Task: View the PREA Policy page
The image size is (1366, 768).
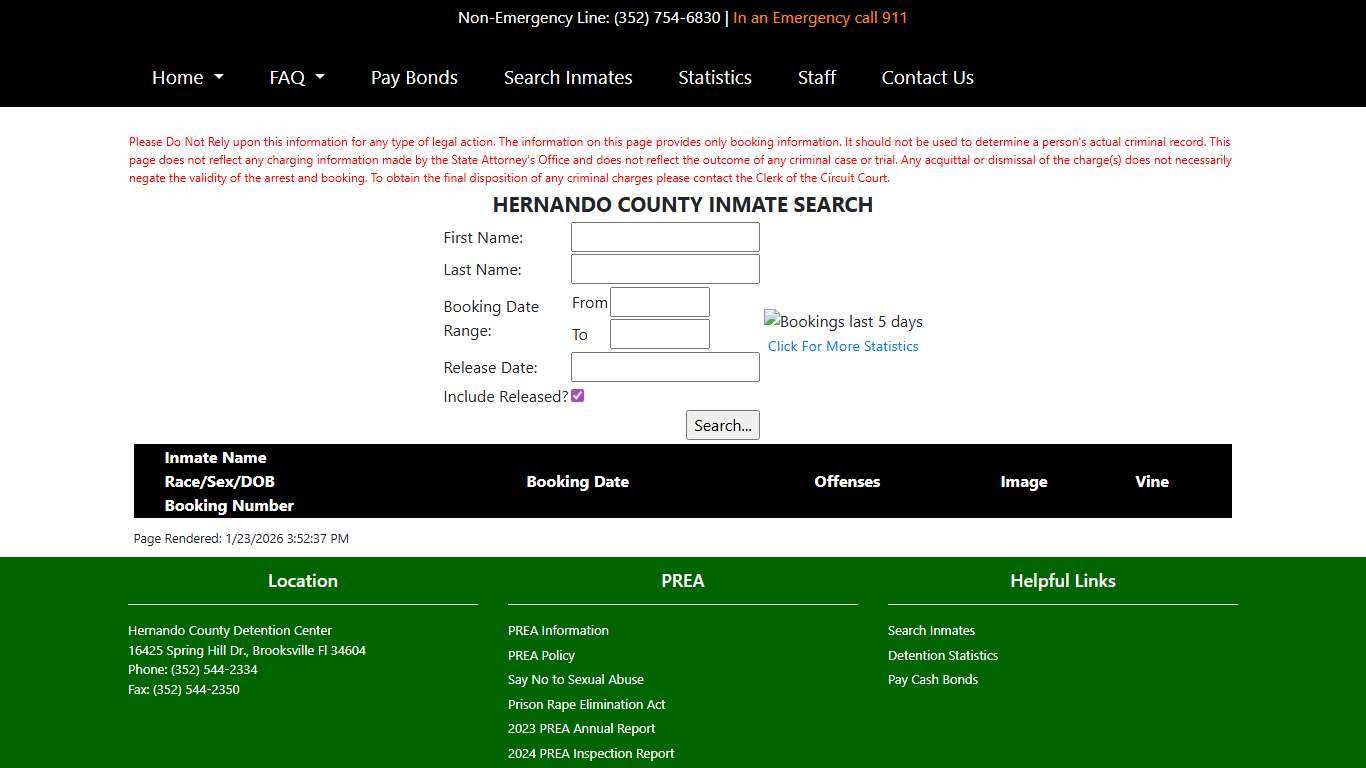Action: (541, 655)
